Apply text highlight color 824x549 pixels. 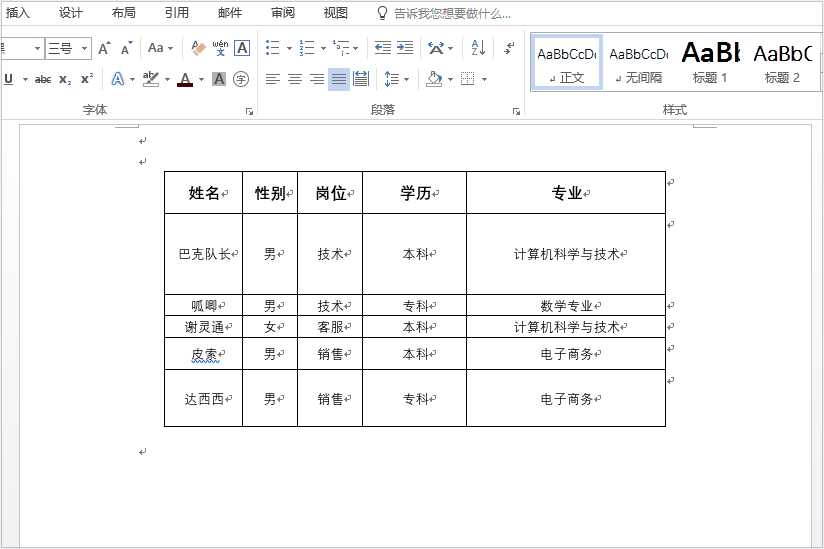[x=151, y=79]
